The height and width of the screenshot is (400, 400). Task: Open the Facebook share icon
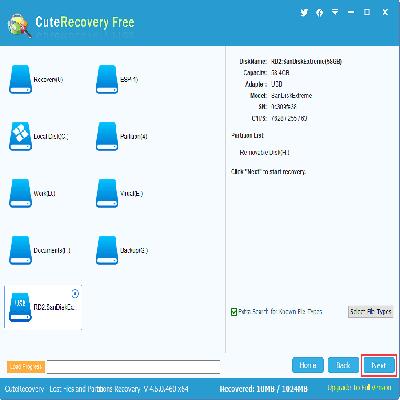pyautogui.click(x=319, y=13)
